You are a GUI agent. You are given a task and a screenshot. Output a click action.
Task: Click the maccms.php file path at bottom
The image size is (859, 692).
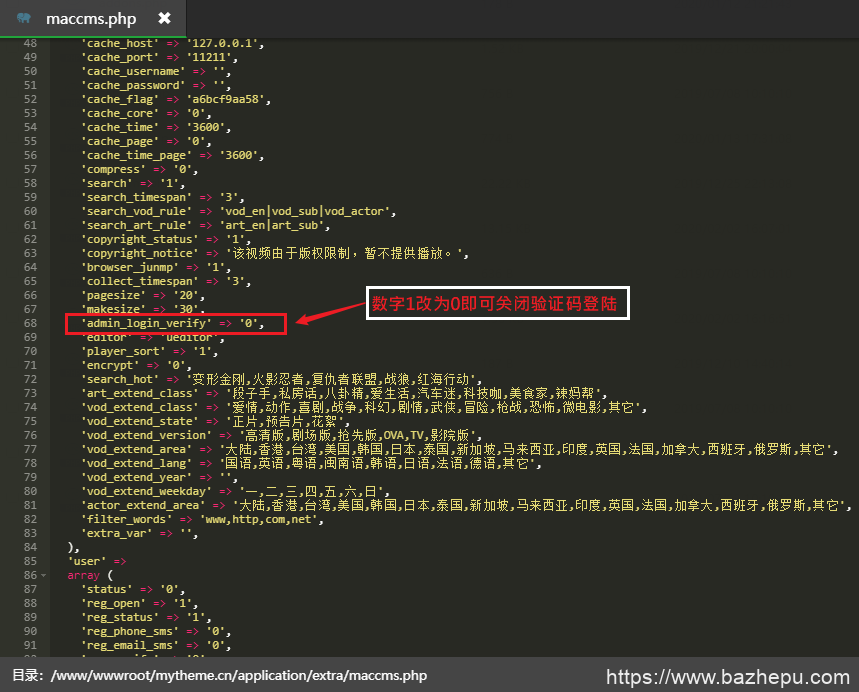[x=238, y=676]
